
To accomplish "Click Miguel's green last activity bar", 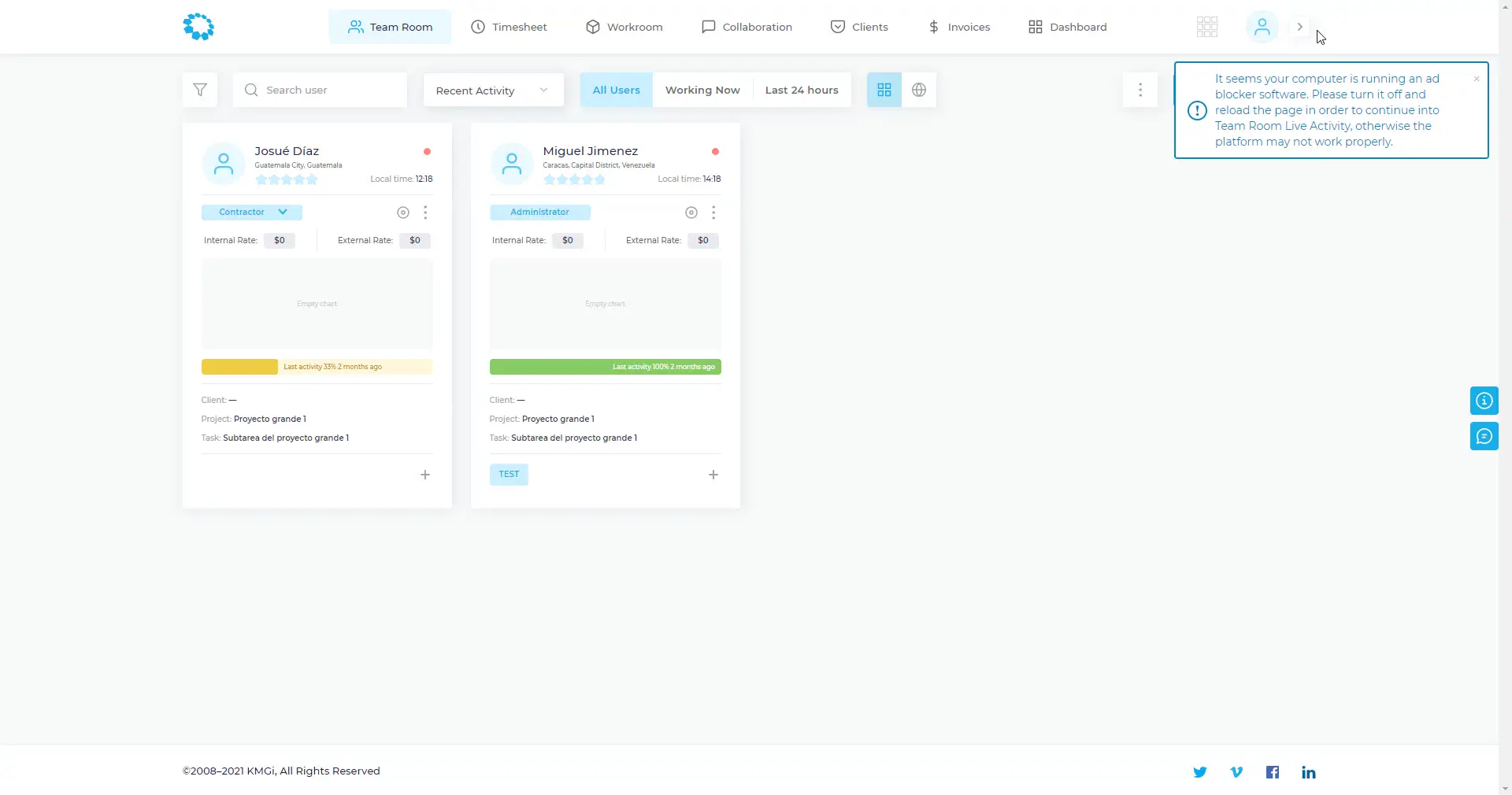I will [605, 367].
